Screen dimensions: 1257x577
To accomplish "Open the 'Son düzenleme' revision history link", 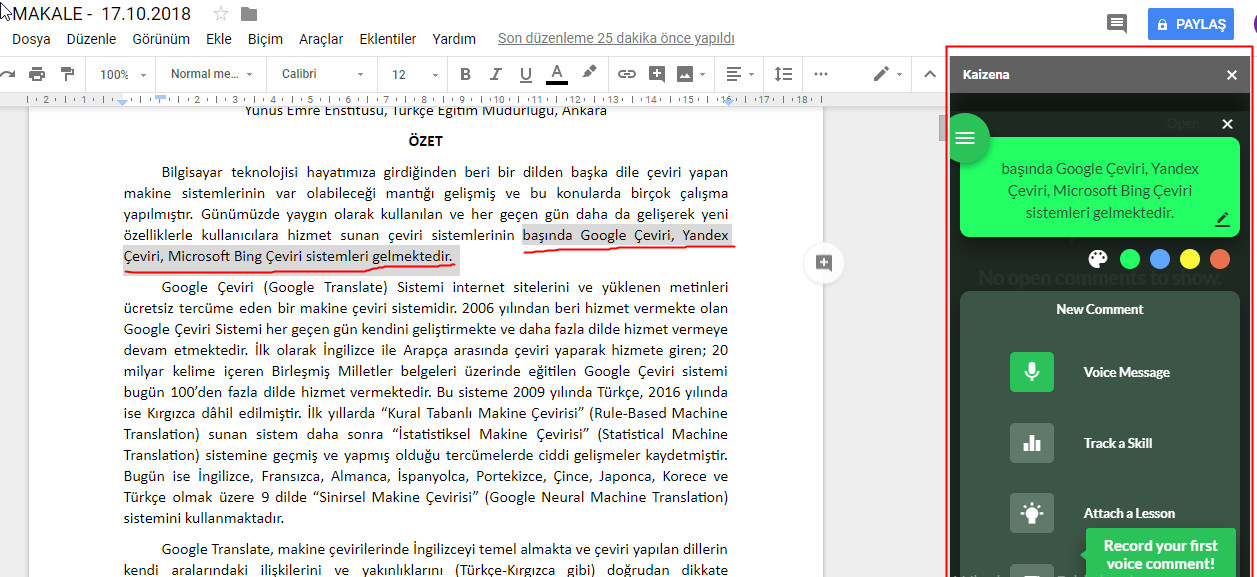I will pos(616,39).
